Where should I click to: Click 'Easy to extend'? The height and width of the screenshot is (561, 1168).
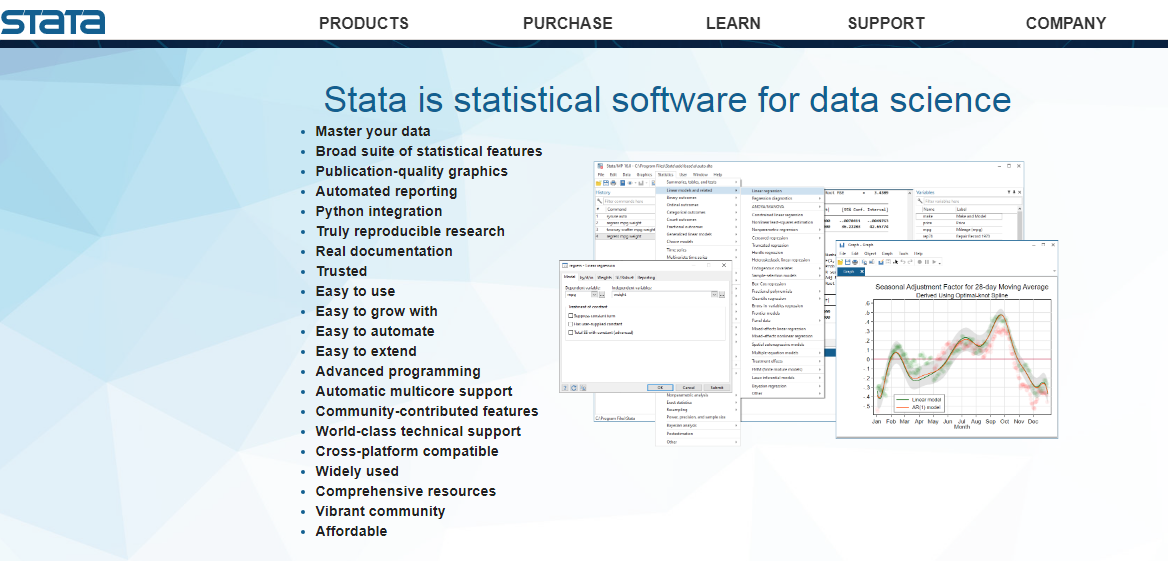(x=366, y=352)
